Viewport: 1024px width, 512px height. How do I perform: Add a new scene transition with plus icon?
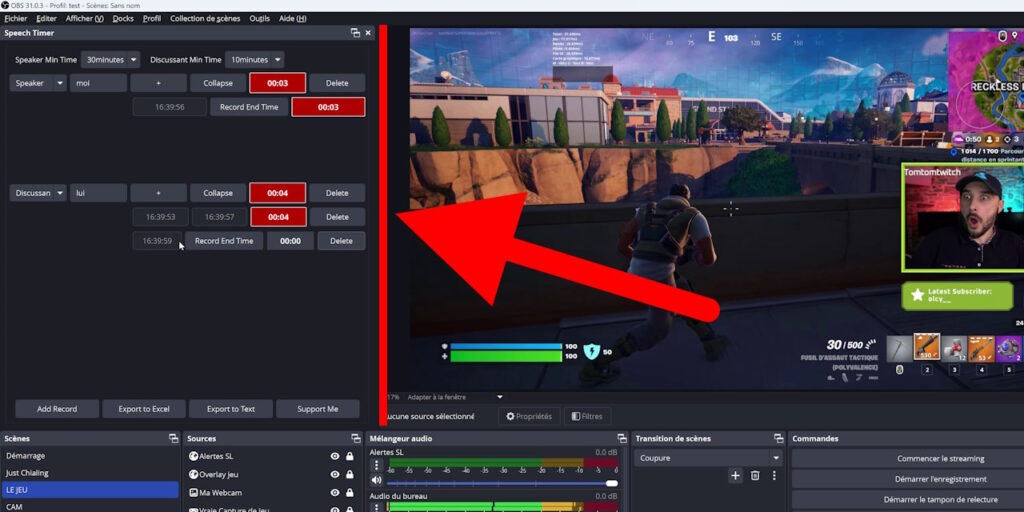click(x=735, y=476)
